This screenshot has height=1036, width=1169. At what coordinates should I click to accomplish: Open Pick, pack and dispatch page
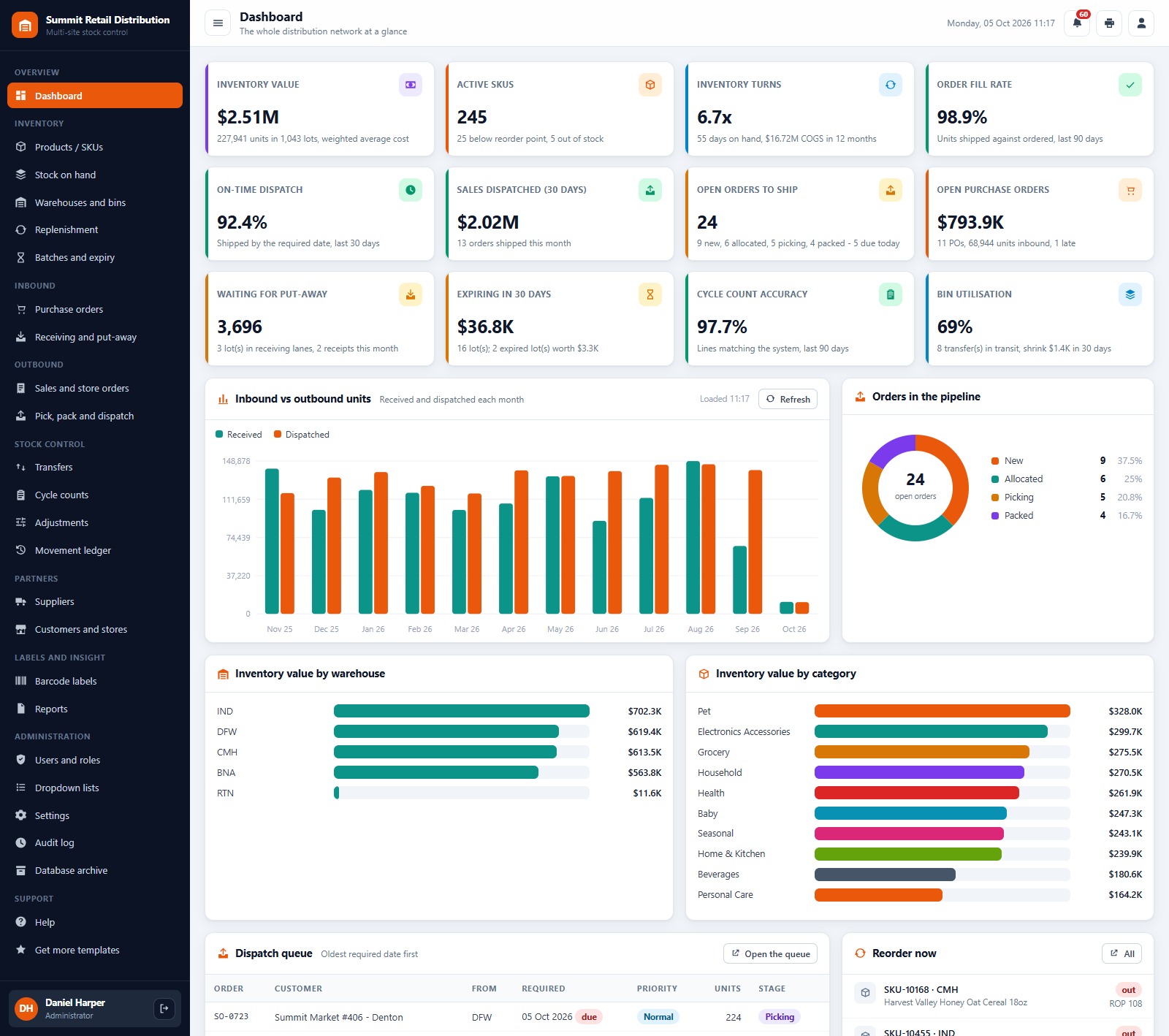point(95,416)
